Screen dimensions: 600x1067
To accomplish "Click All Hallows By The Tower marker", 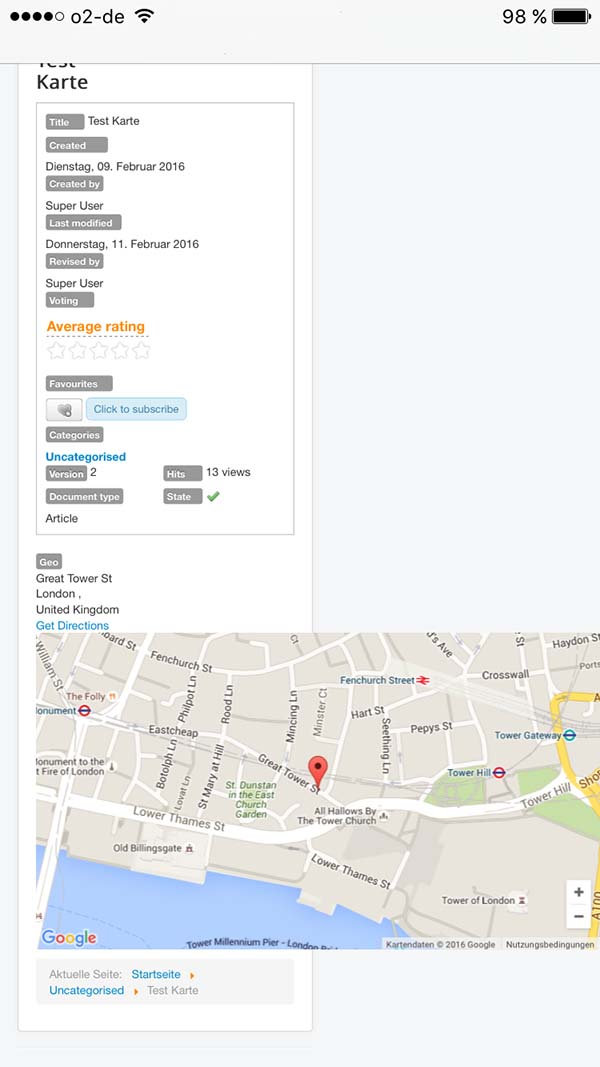I will click(384, 816).
